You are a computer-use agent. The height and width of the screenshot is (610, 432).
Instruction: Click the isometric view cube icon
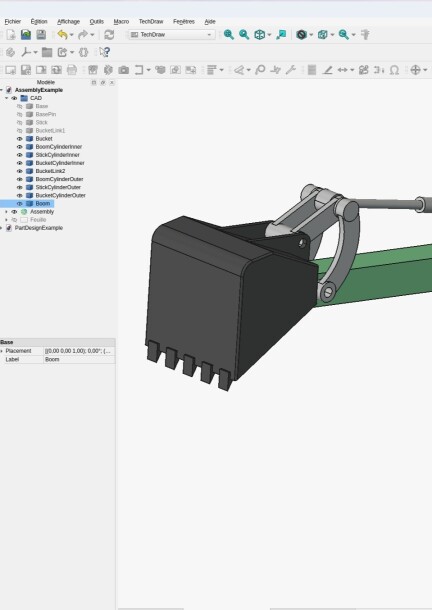click(x=259, y=35)
